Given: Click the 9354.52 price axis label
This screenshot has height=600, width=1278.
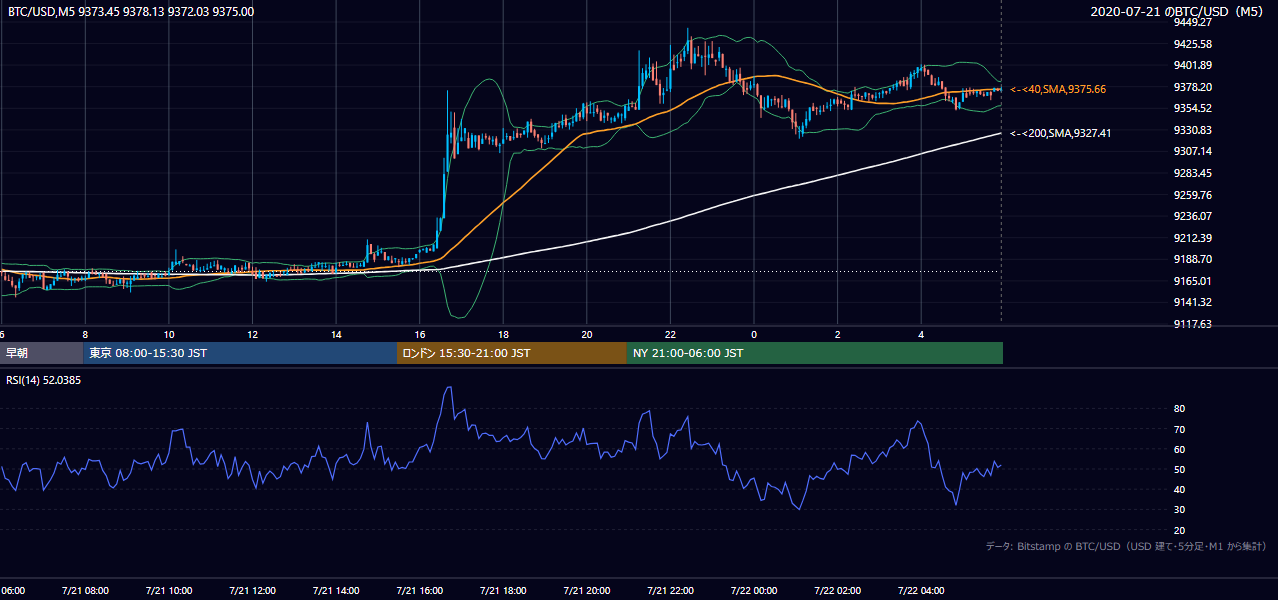Looking at the screenshot, I should click(x=1192, y=108).
